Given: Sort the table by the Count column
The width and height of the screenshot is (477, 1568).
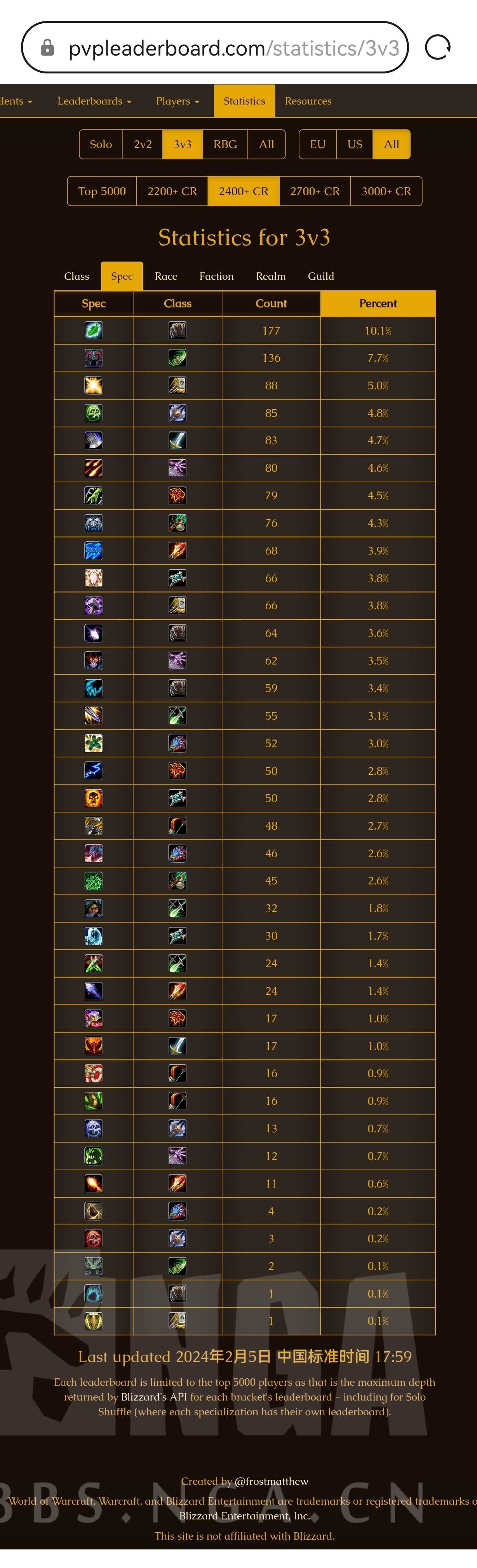Looking at the screenshot, I should (271, 303).
